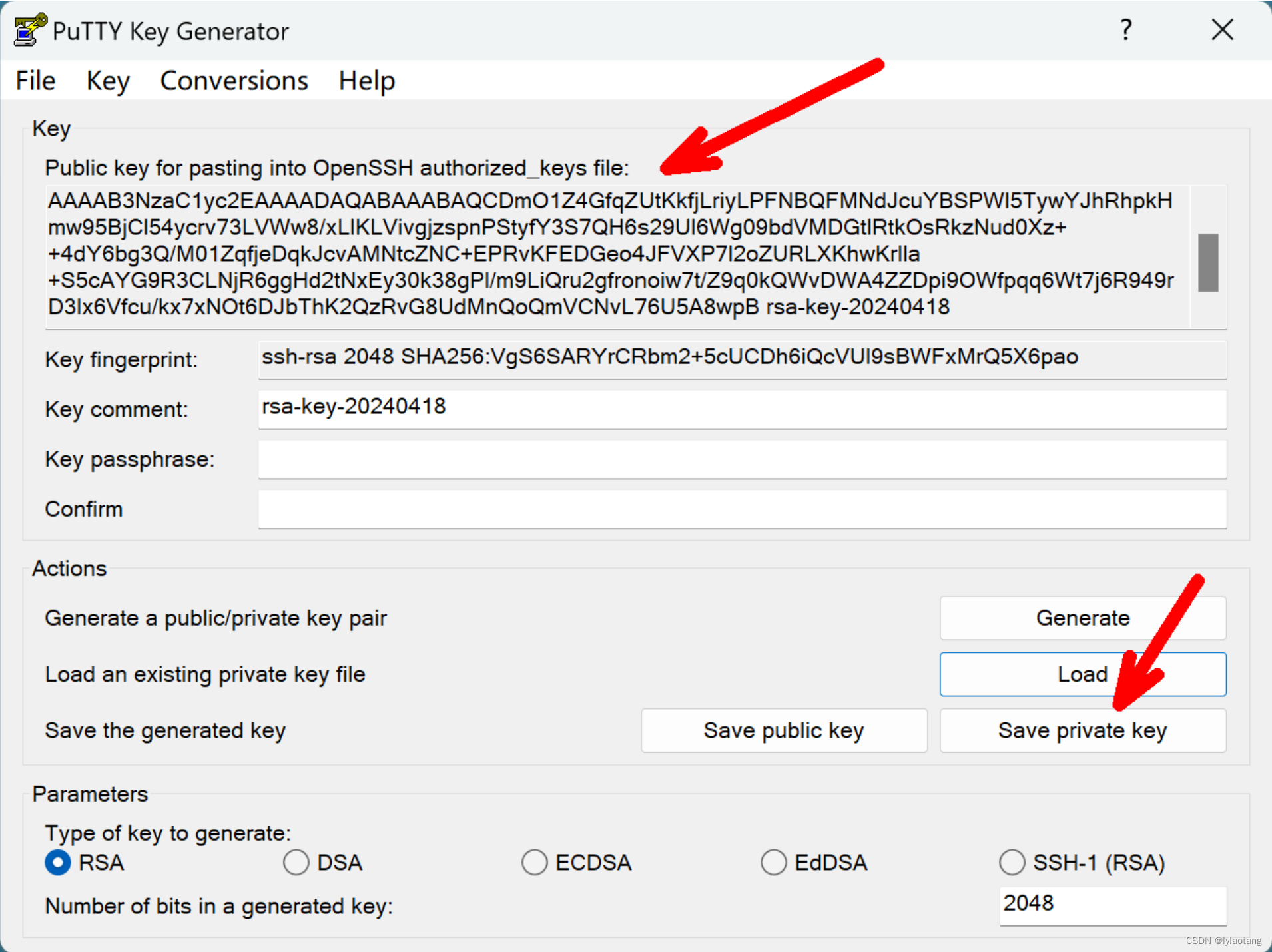
Task: Select RSA key type
Action: 58,863
